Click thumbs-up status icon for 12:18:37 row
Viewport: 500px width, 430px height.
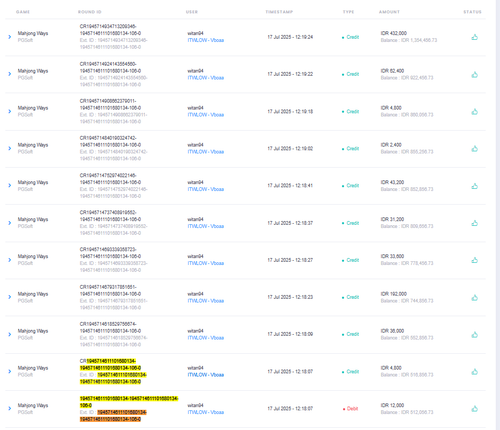point(475,223)
